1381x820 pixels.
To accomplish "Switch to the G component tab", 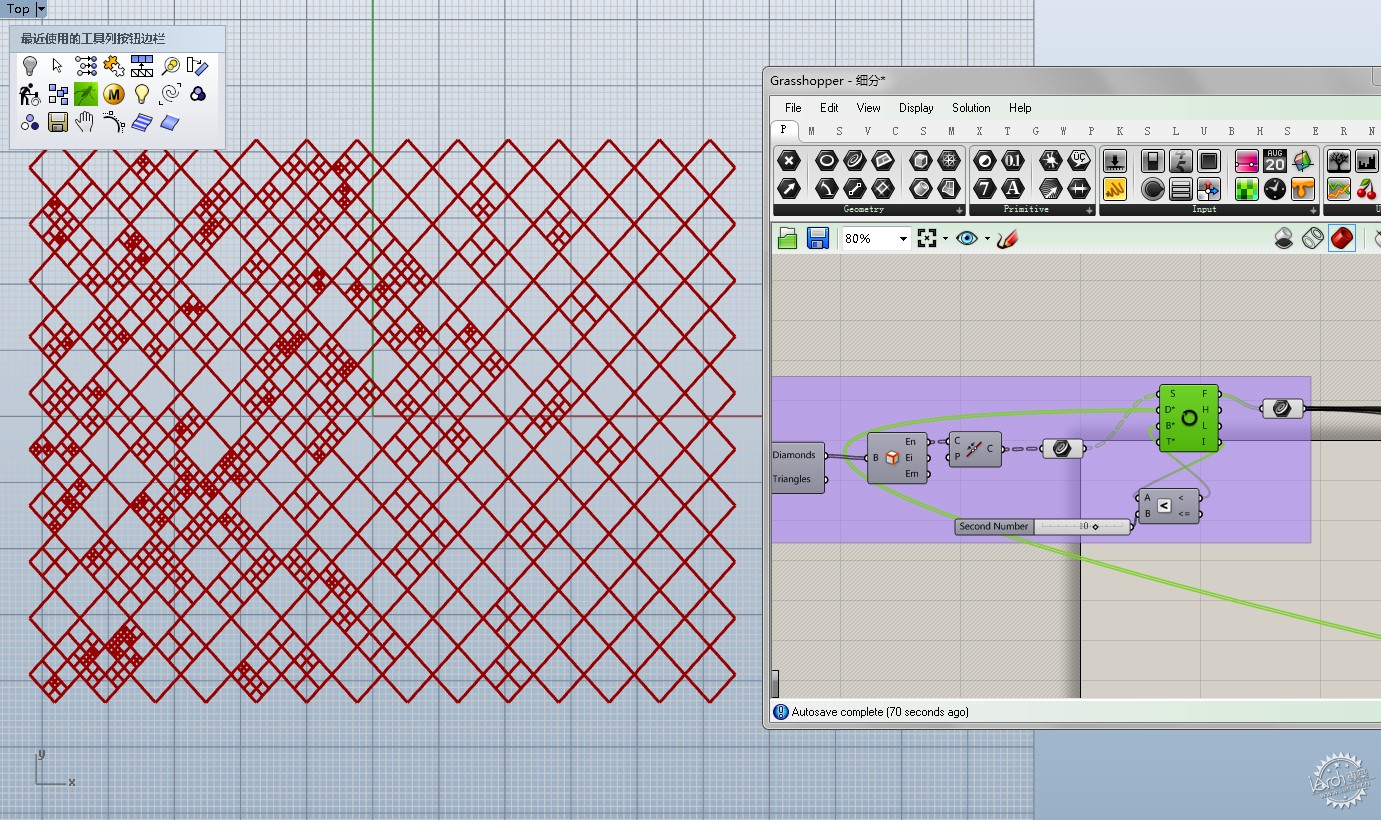I will tap(1035, 131).
